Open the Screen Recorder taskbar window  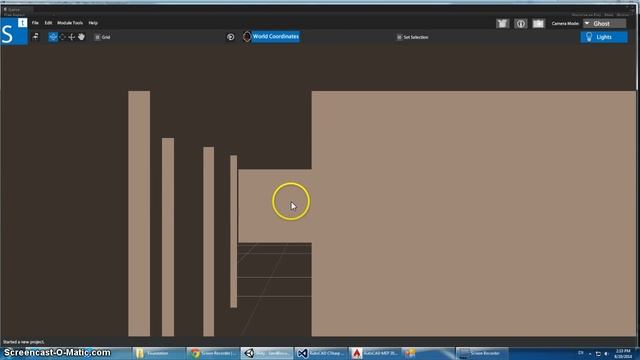482,353
